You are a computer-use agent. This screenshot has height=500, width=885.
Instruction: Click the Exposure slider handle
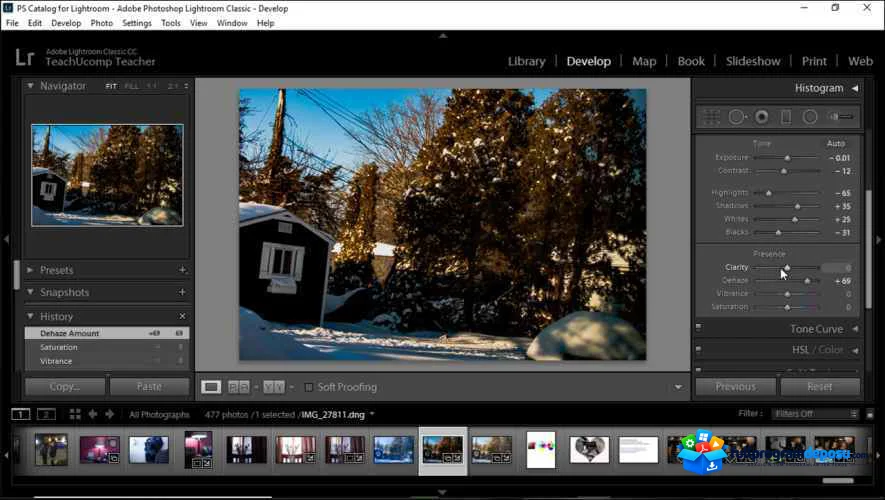(787, 158)
